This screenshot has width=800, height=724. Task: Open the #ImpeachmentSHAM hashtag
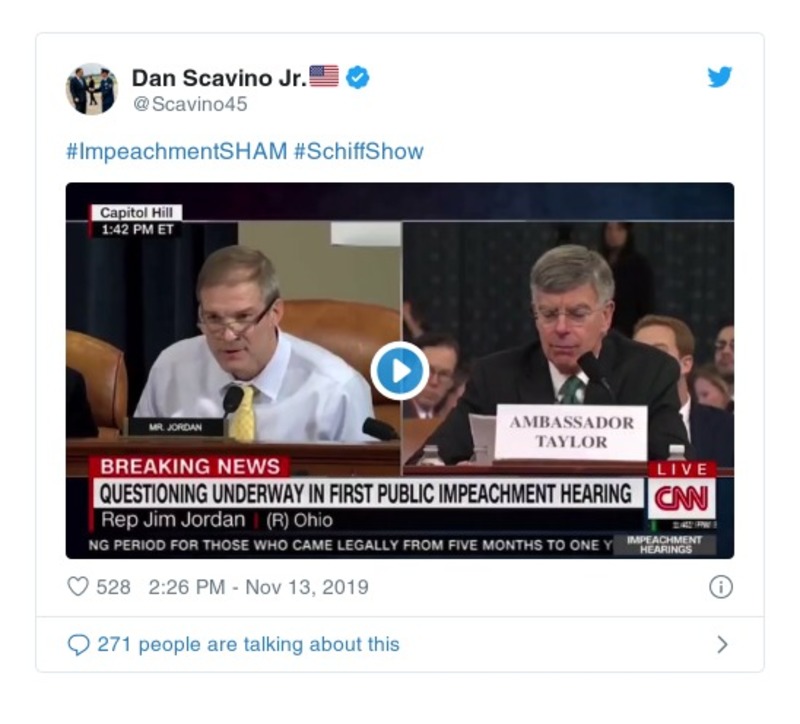pyautogui.click(x=176, y=151)
